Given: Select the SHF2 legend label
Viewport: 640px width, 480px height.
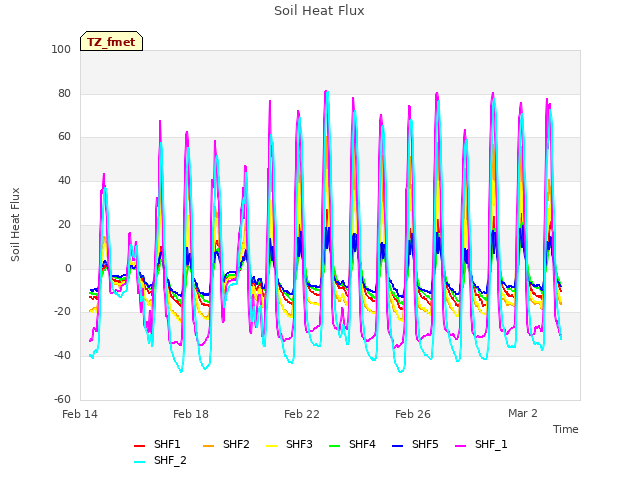Looking at the screenshot, I should coord(236,444).
